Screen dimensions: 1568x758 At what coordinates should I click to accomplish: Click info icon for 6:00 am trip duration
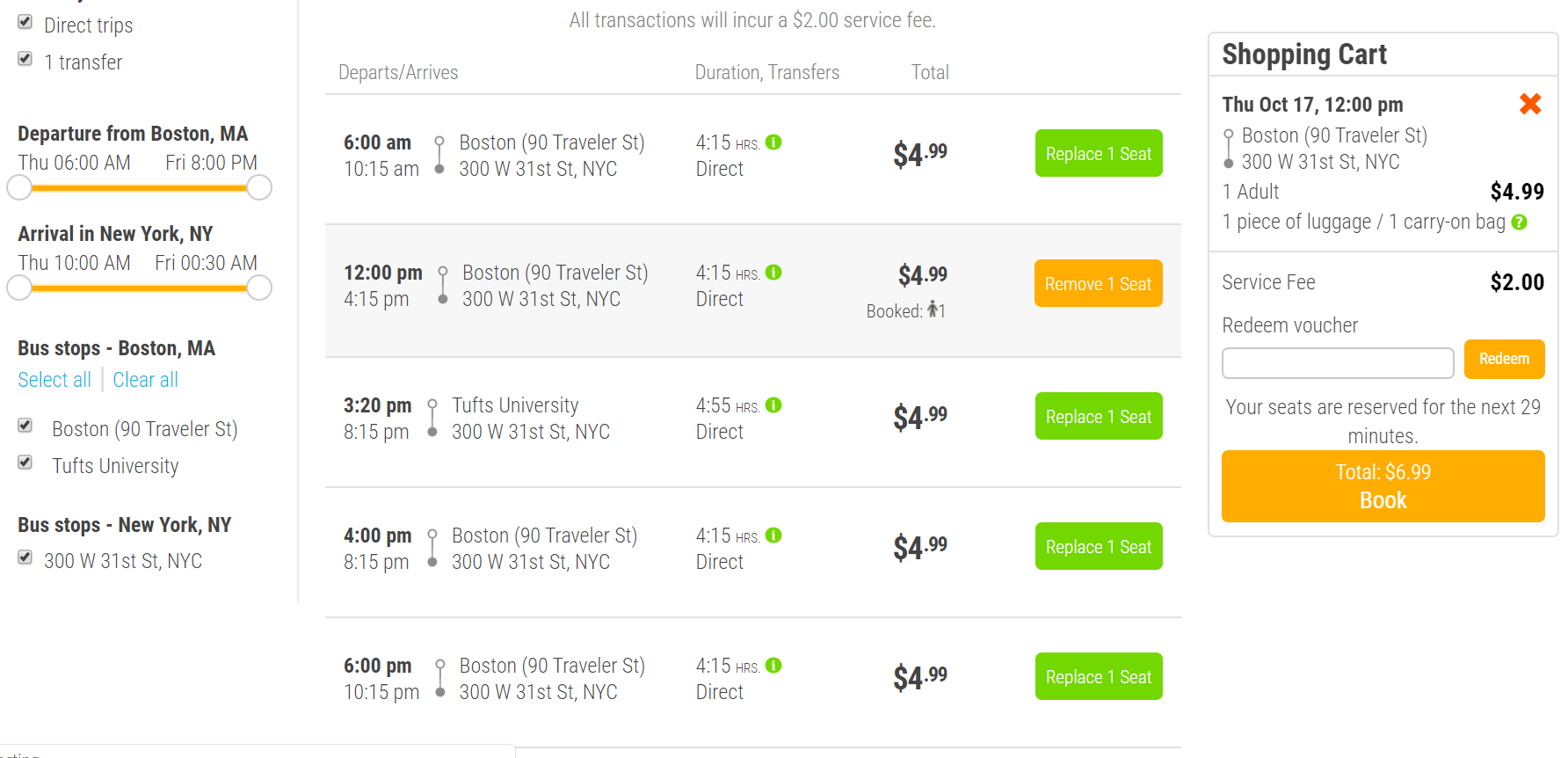pos(773,142)
